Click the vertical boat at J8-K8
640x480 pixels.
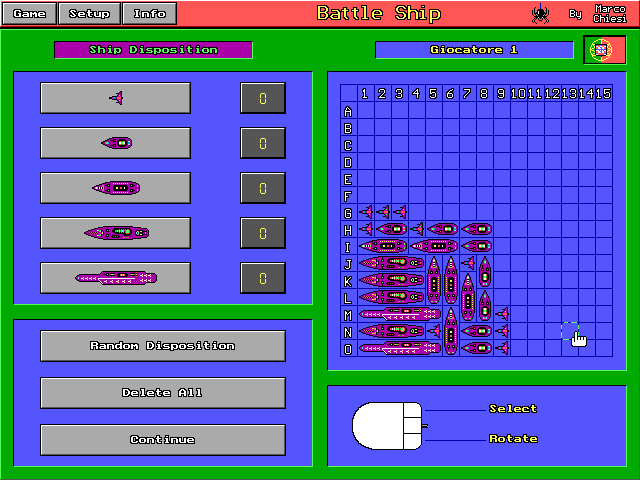click(485, 271)
